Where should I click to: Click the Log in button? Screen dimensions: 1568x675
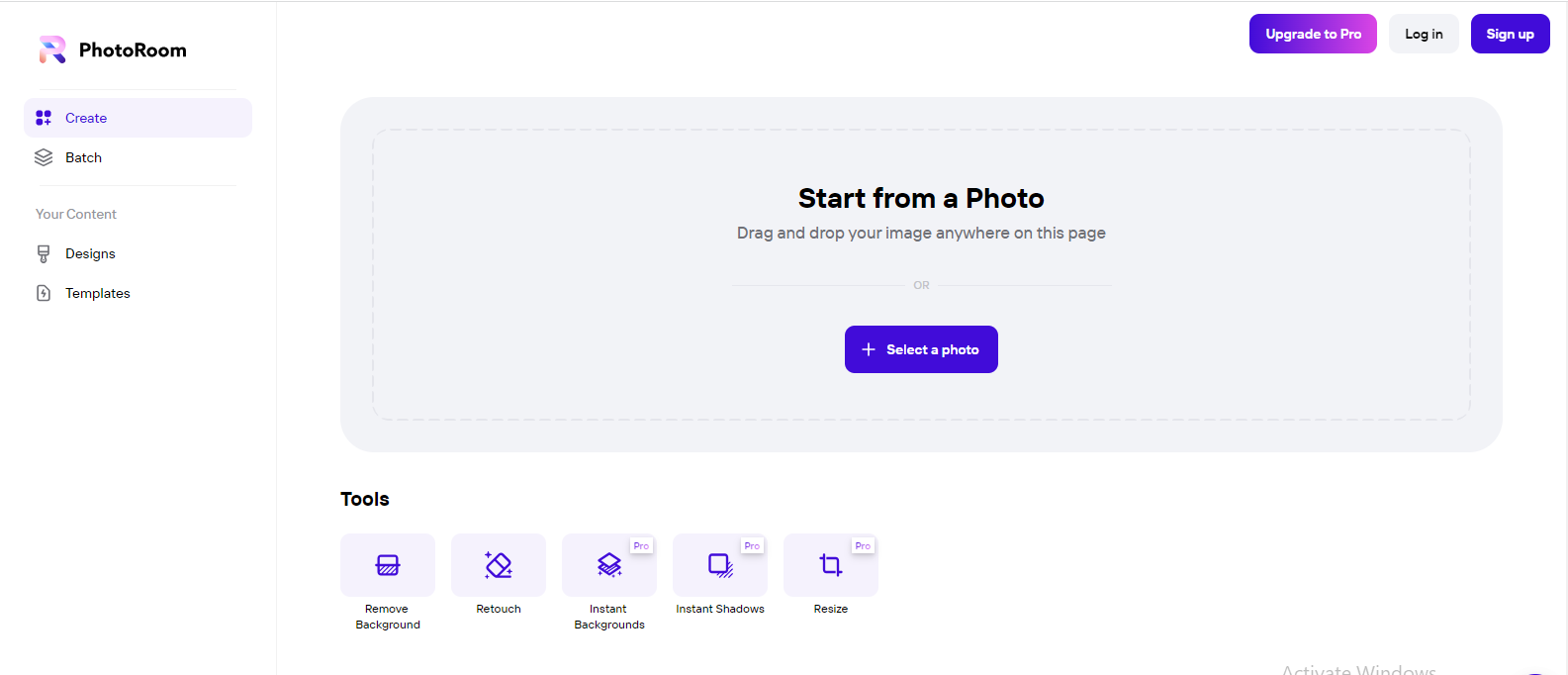click(1424, 34)
